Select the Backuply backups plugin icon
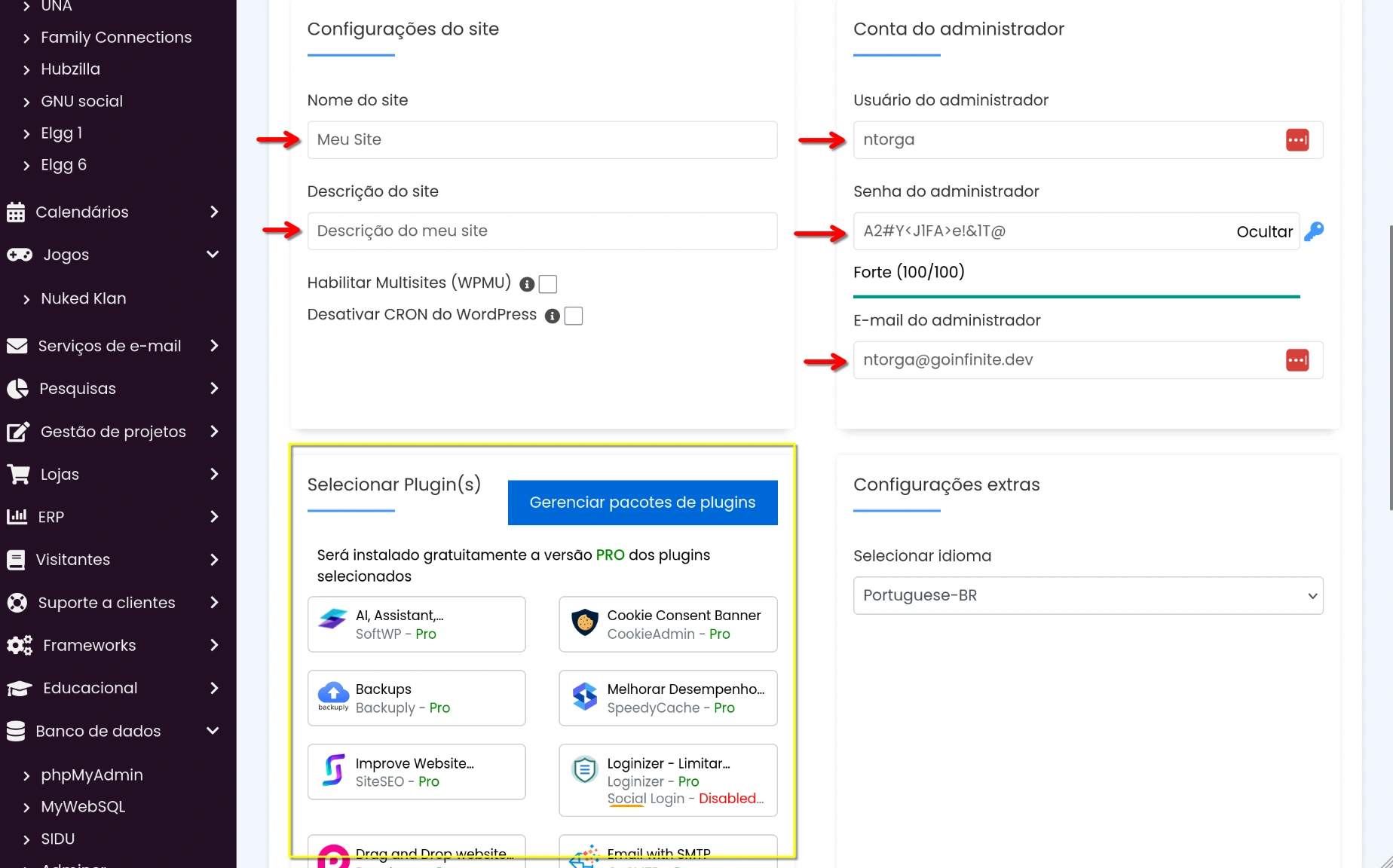Image resolution: width=1393 pixels, height=868 pixels. pyautogui.click(x=332, y=697)
